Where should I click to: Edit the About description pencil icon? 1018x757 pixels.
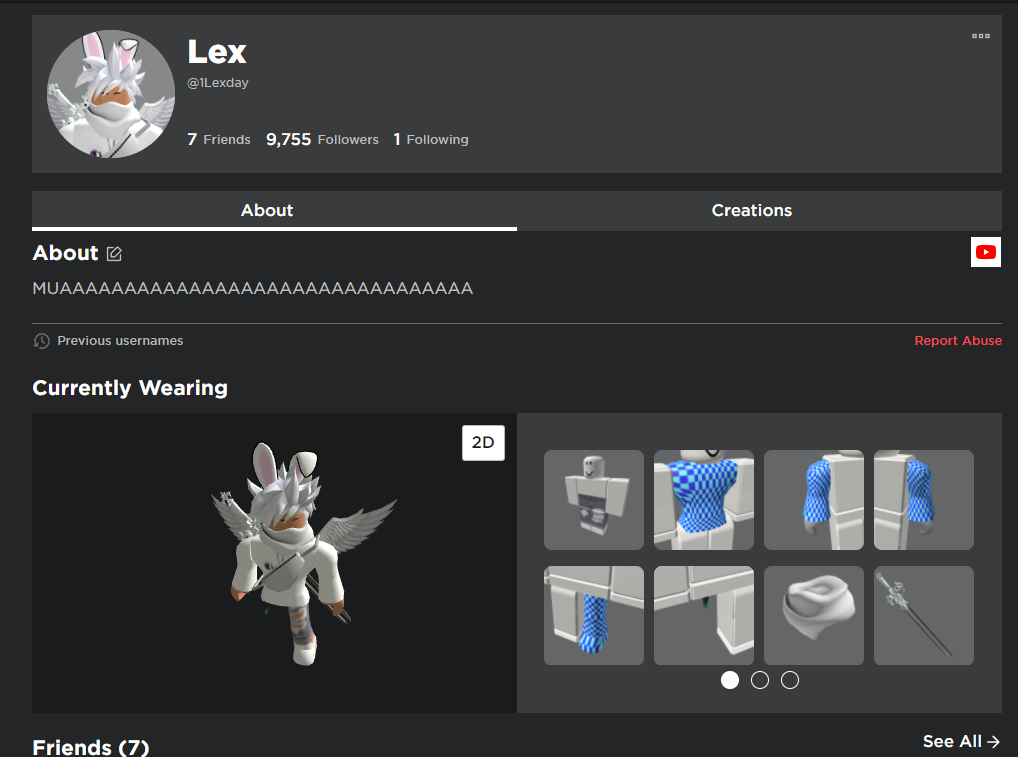click(x=114, y=254)
